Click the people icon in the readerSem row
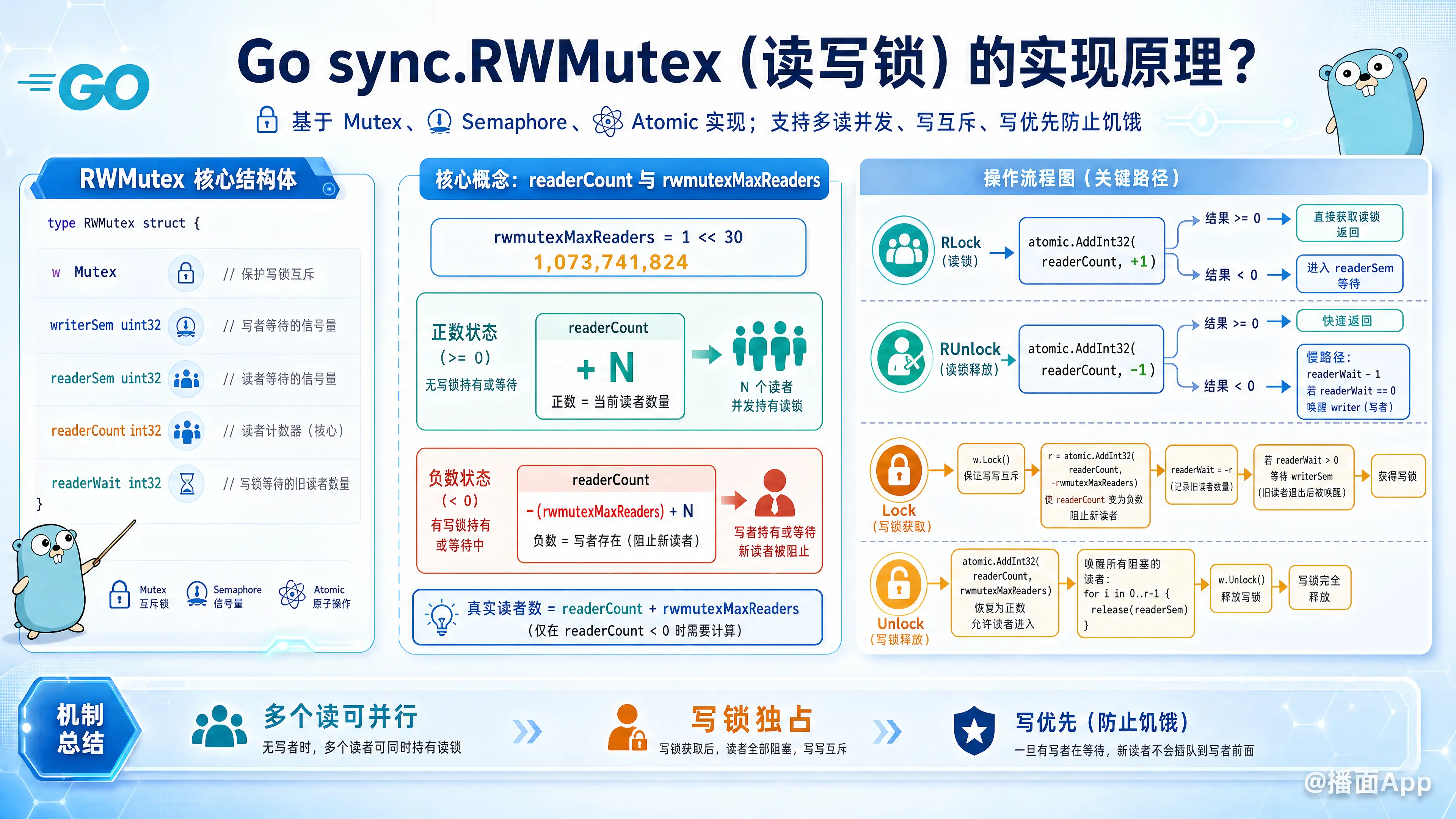This screenshot has width=1456, height=819. tap(185, 379)
